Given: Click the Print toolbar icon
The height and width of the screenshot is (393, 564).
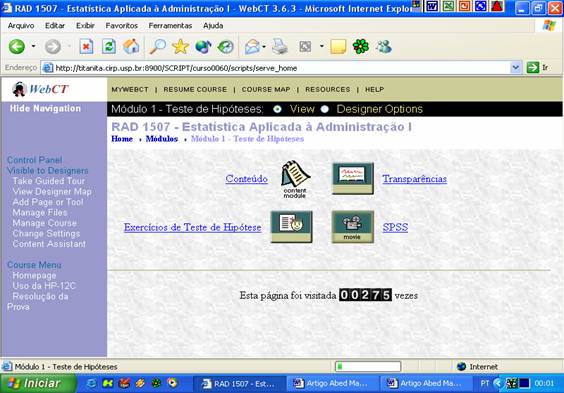Looking at the screenshot, I should pyautogui.click(x=279, y=46).
